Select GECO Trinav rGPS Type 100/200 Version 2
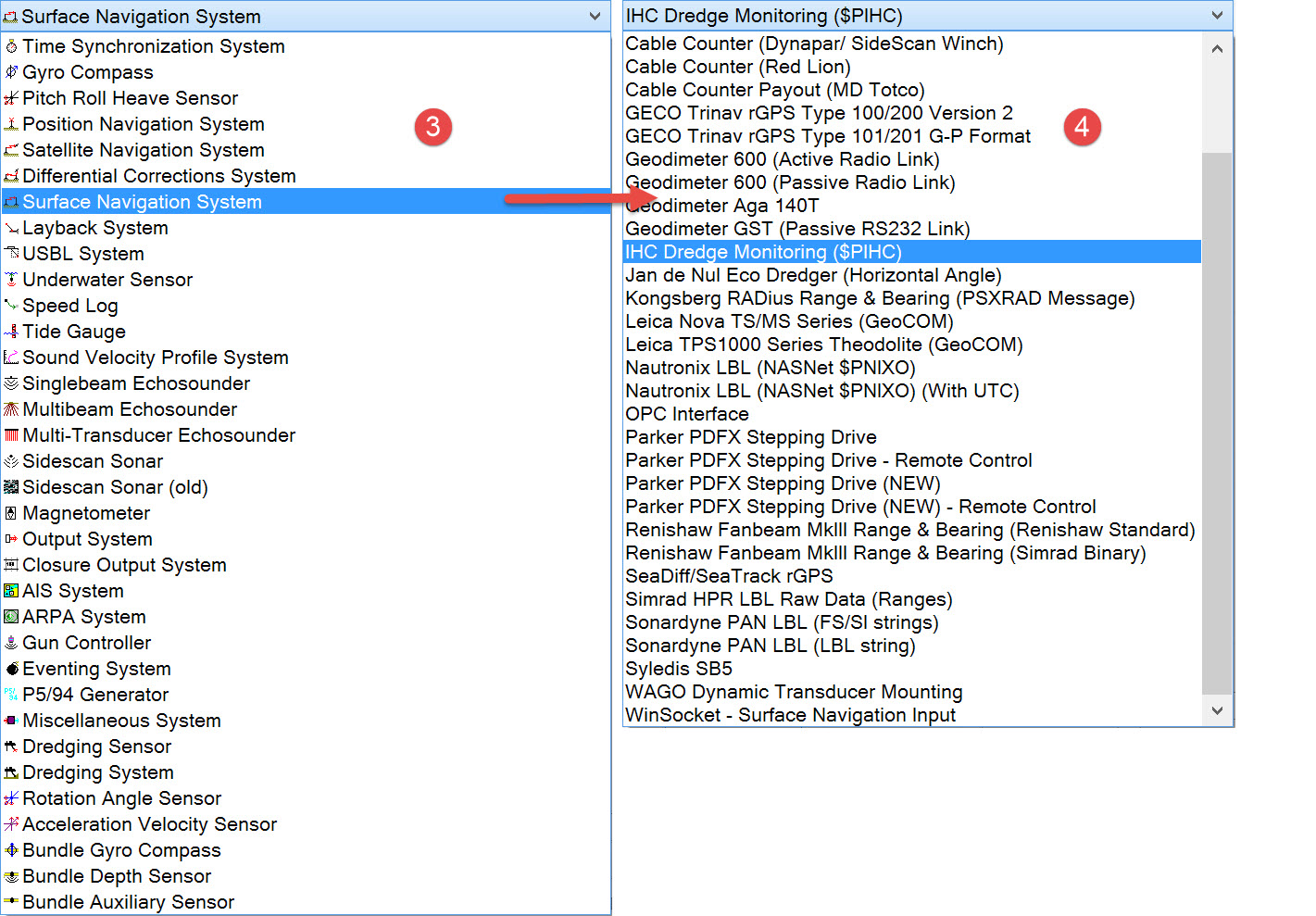Screen dimensions: 1316x916 (819, 113)
